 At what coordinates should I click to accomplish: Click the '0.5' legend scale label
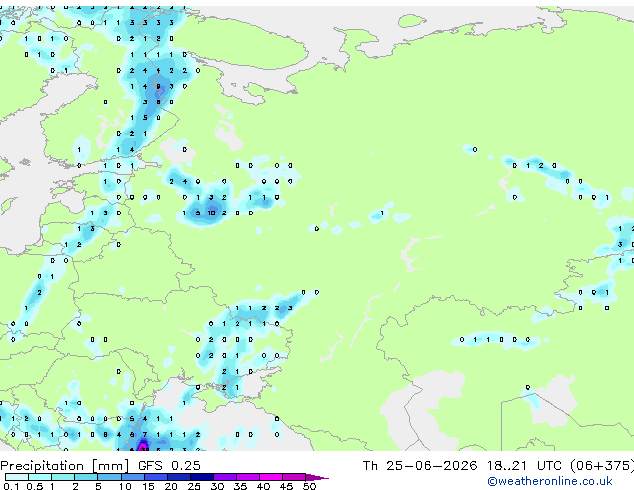(x=34, y=486)
